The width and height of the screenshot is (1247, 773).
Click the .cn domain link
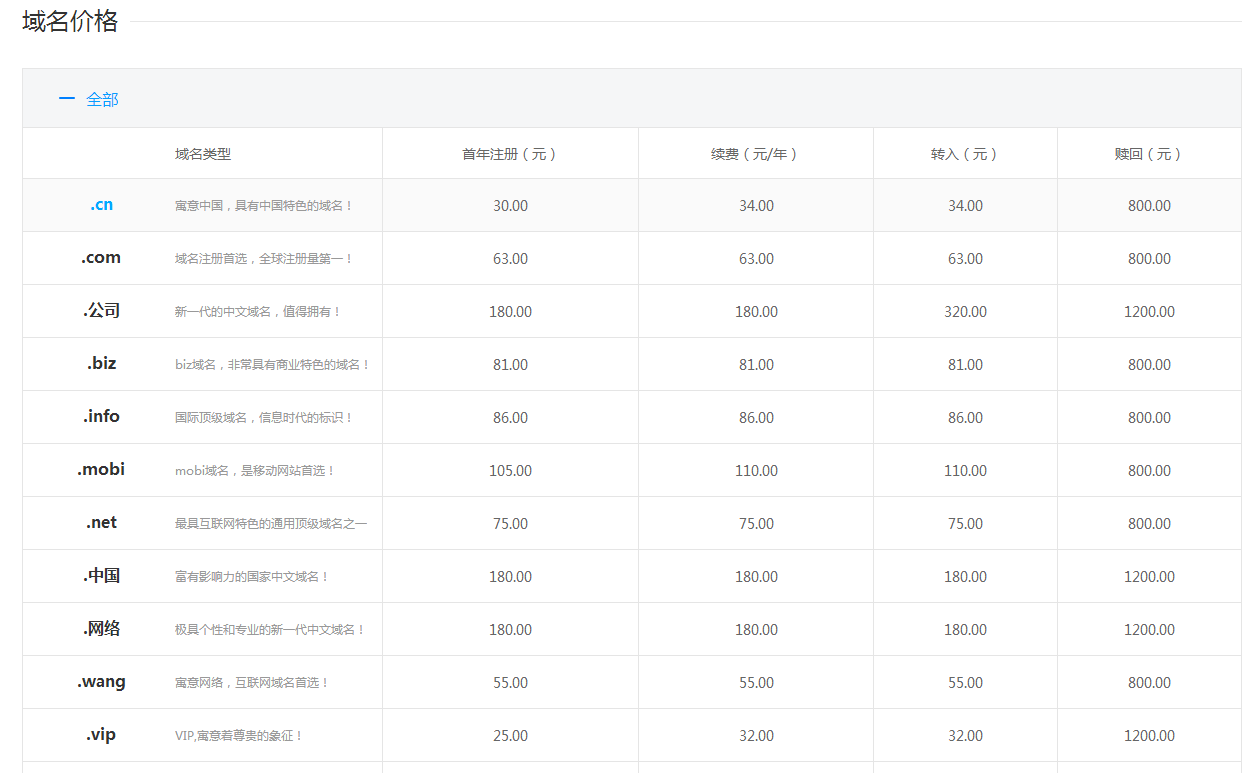101,205
